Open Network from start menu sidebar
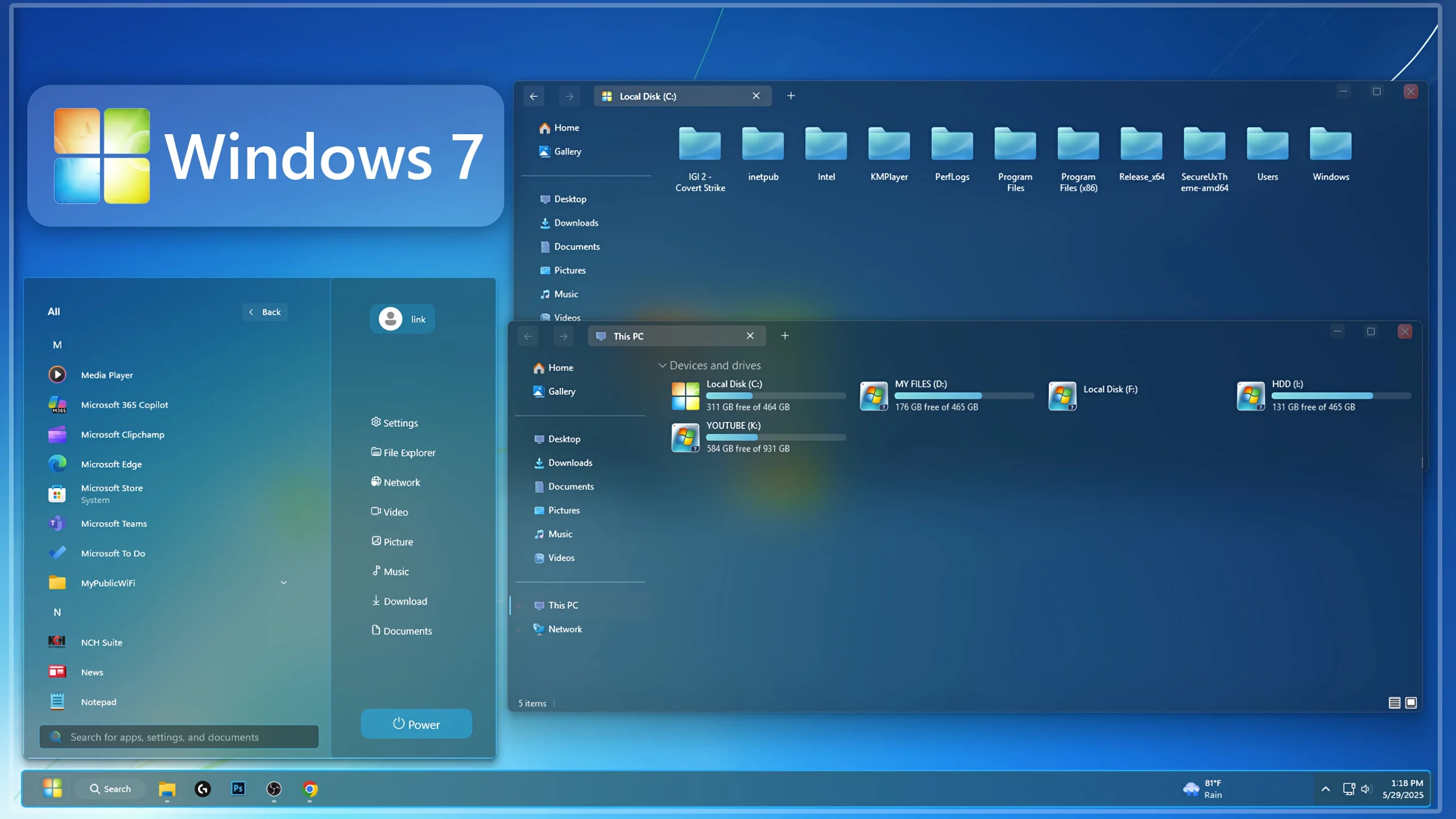This screenshot has width=1456, height=819. click(396, 482)
